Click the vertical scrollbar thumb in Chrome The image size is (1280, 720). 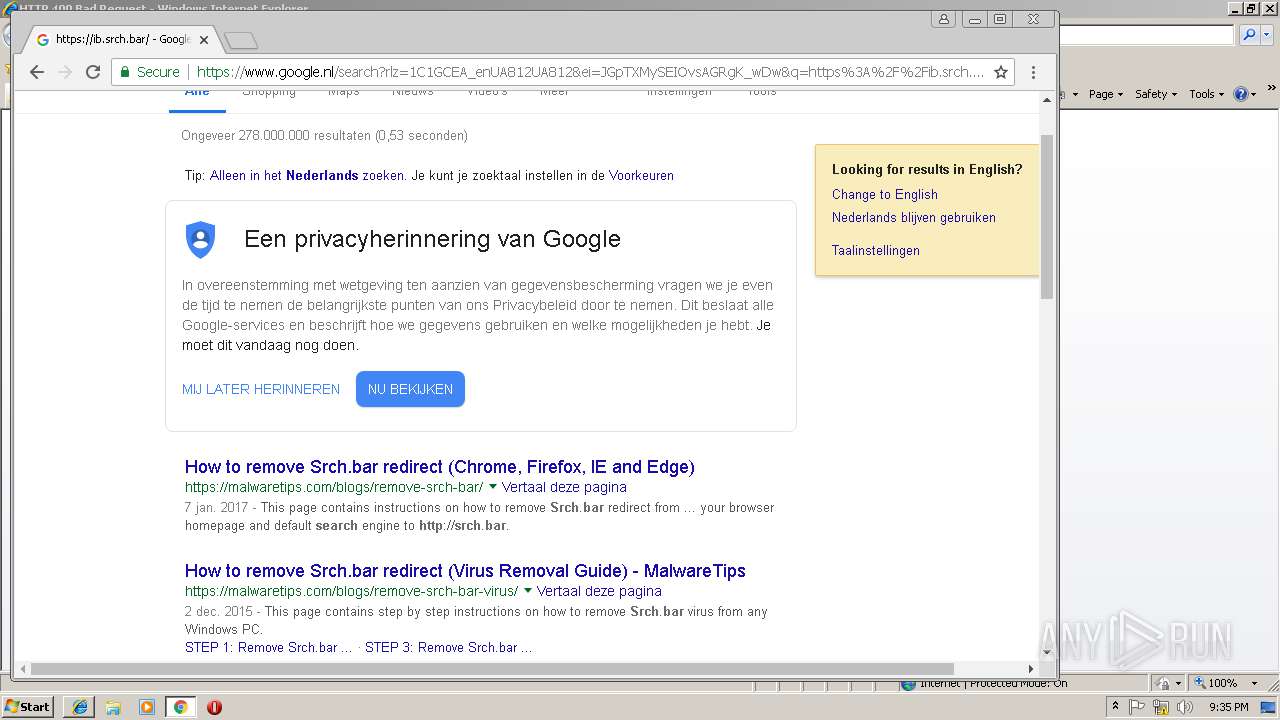[1047, 216]
